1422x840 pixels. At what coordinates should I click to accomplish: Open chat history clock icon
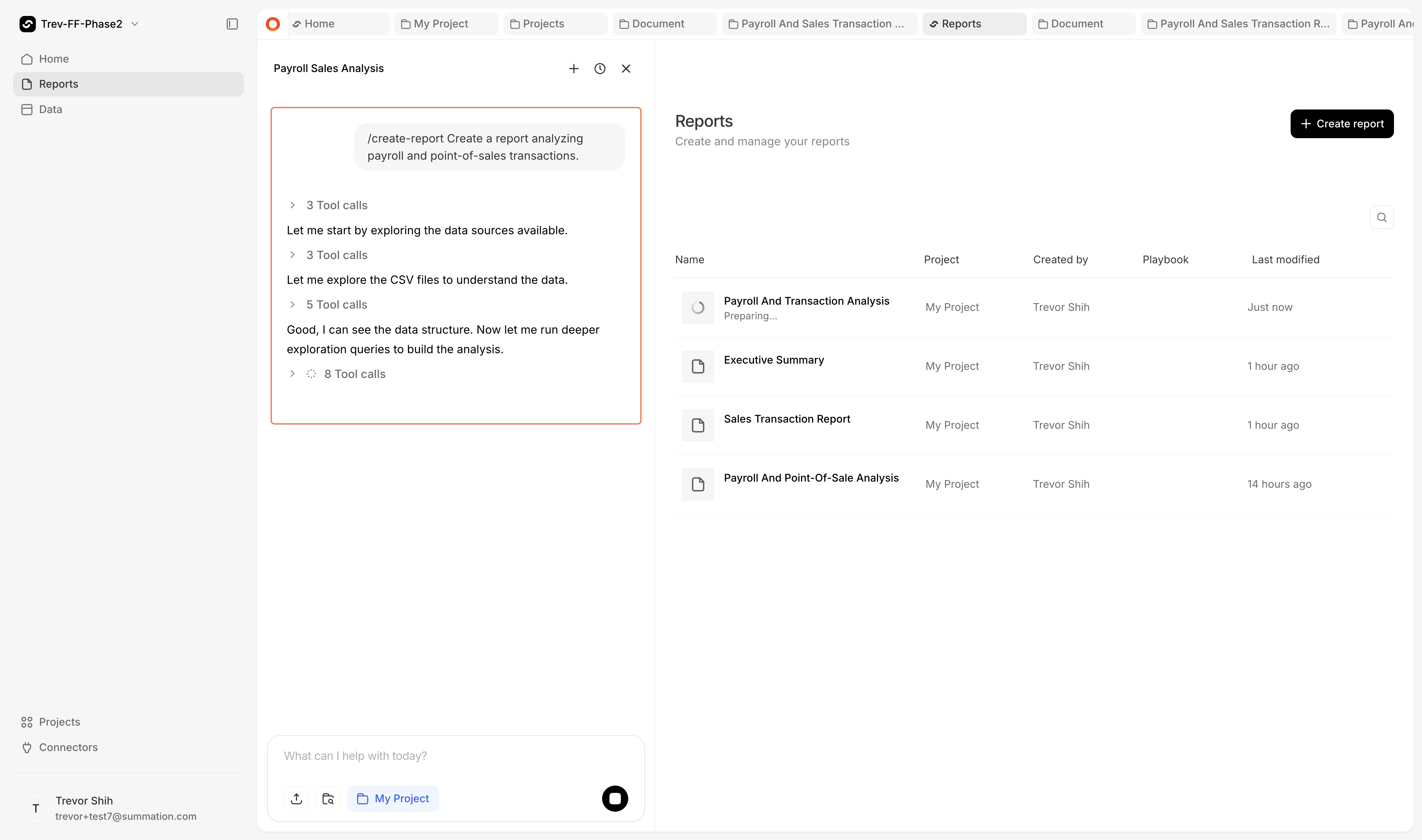600,68
